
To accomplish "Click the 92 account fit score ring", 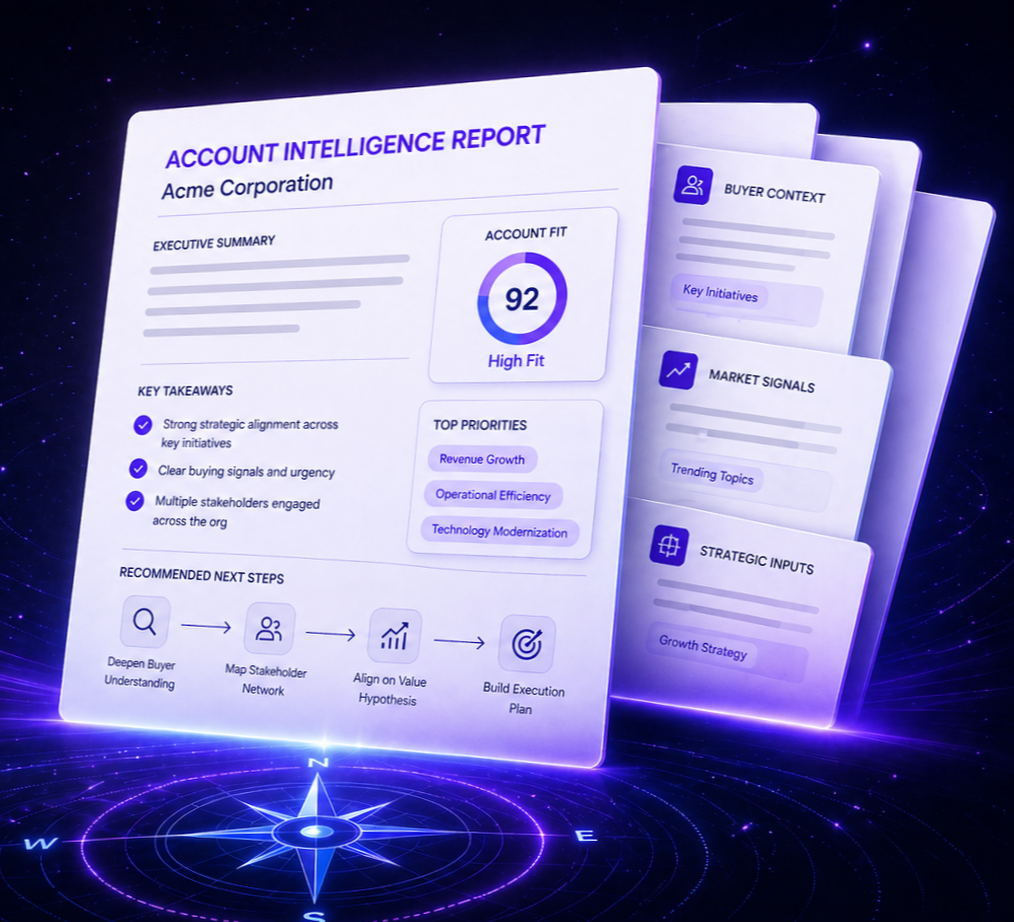I will click(x=523, y=299).
